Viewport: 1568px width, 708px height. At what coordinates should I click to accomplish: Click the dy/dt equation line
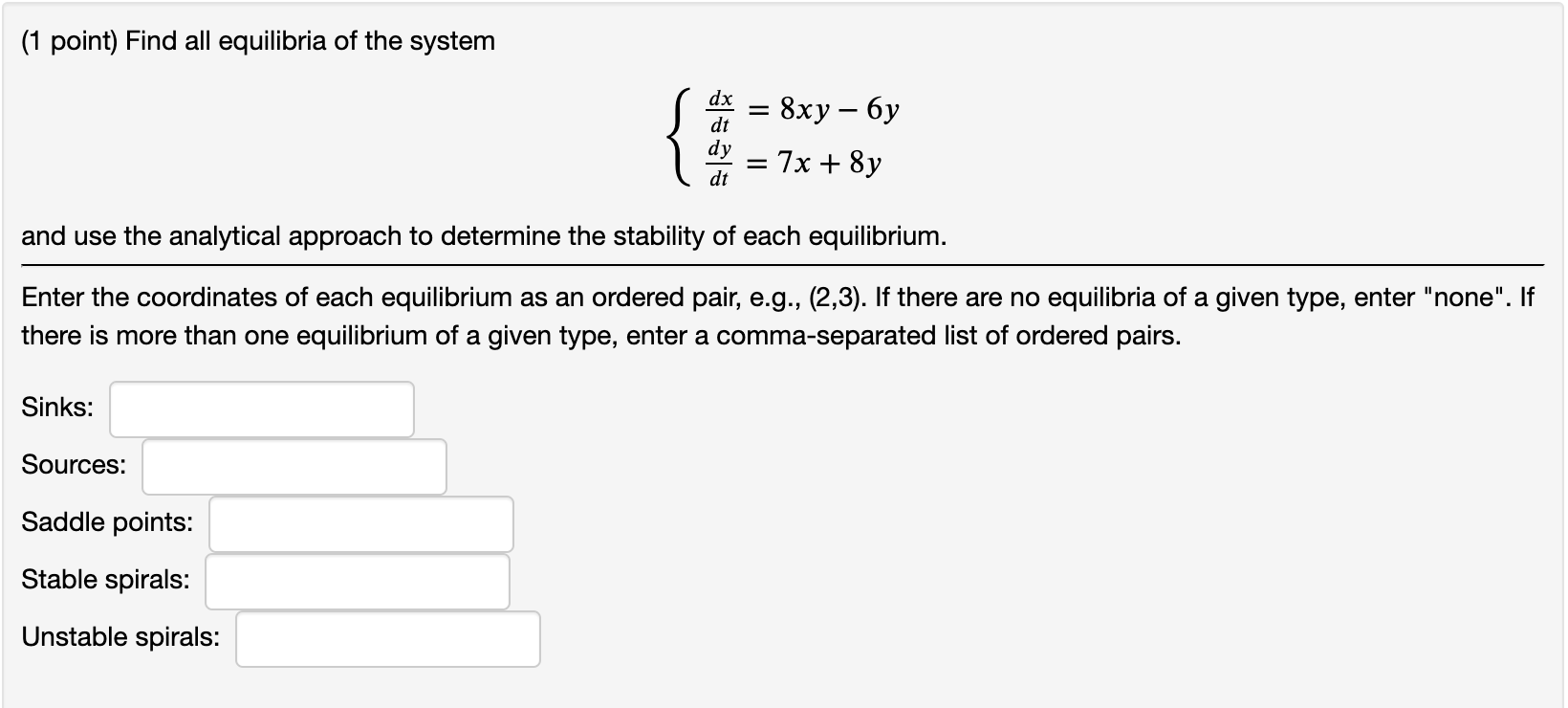[x=794, y=163]
